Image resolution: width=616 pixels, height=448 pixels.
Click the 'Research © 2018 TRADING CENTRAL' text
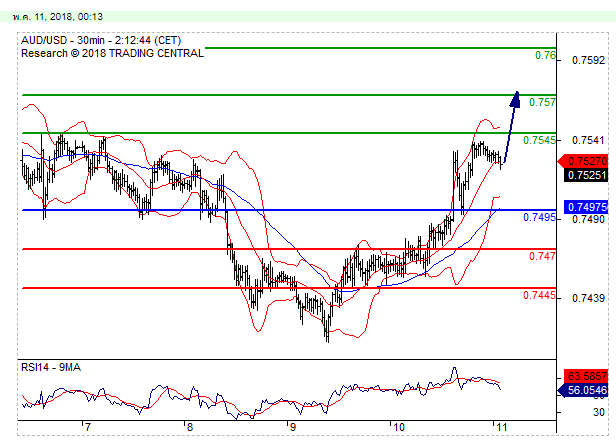(x=112, y=53)
